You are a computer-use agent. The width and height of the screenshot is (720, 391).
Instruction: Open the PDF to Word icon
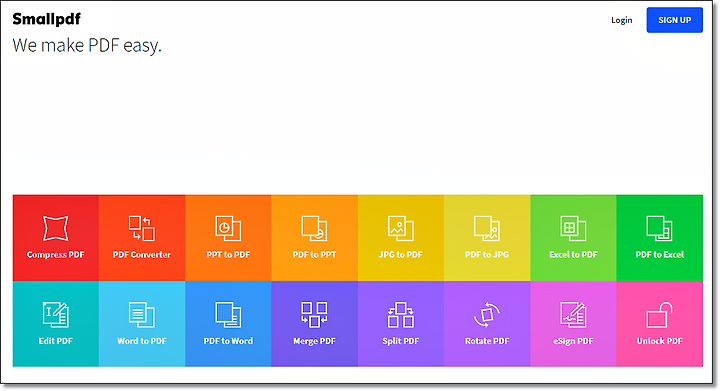(x=228, y=314)
